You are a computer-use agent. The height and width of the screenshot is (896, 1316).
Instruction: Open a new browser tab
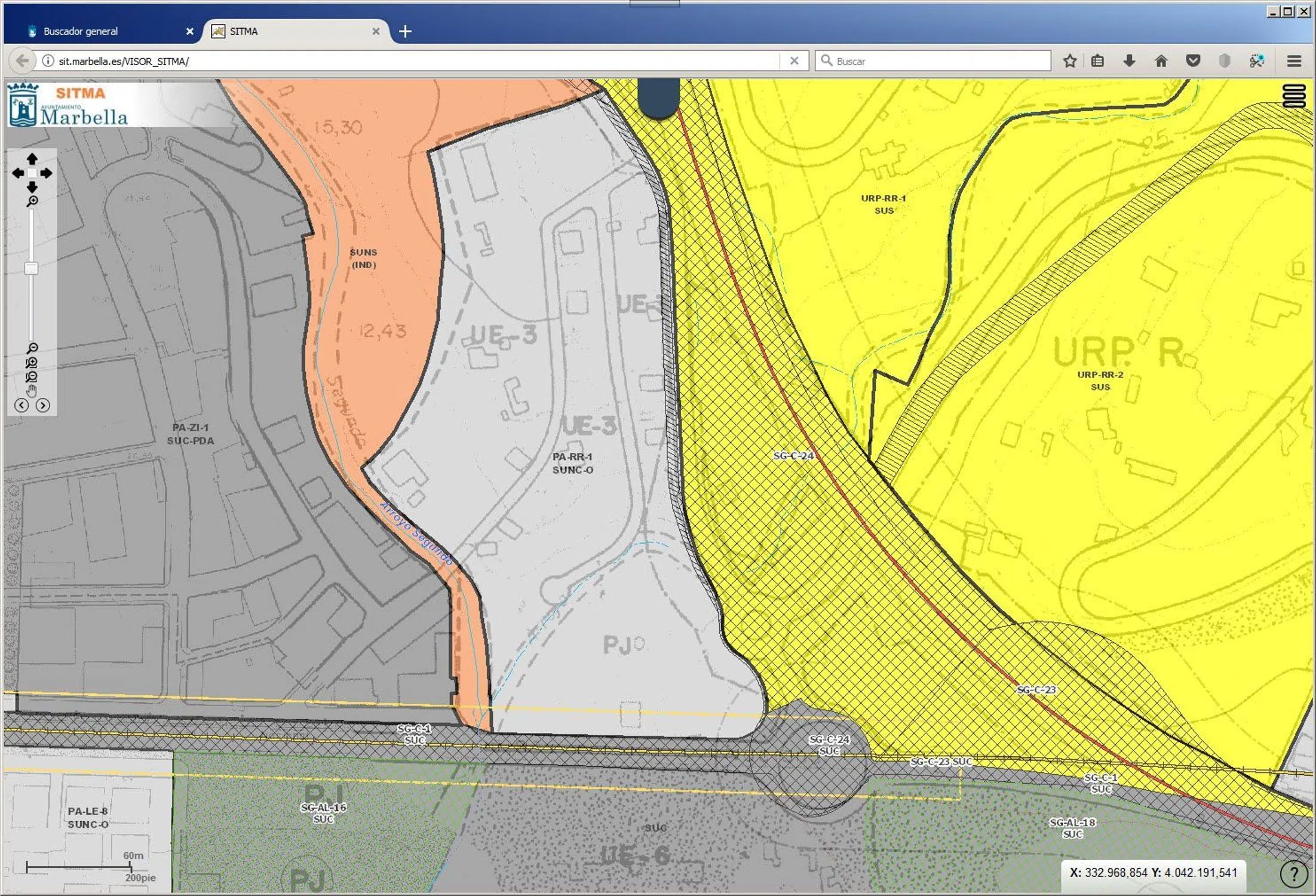coord(405,31)
